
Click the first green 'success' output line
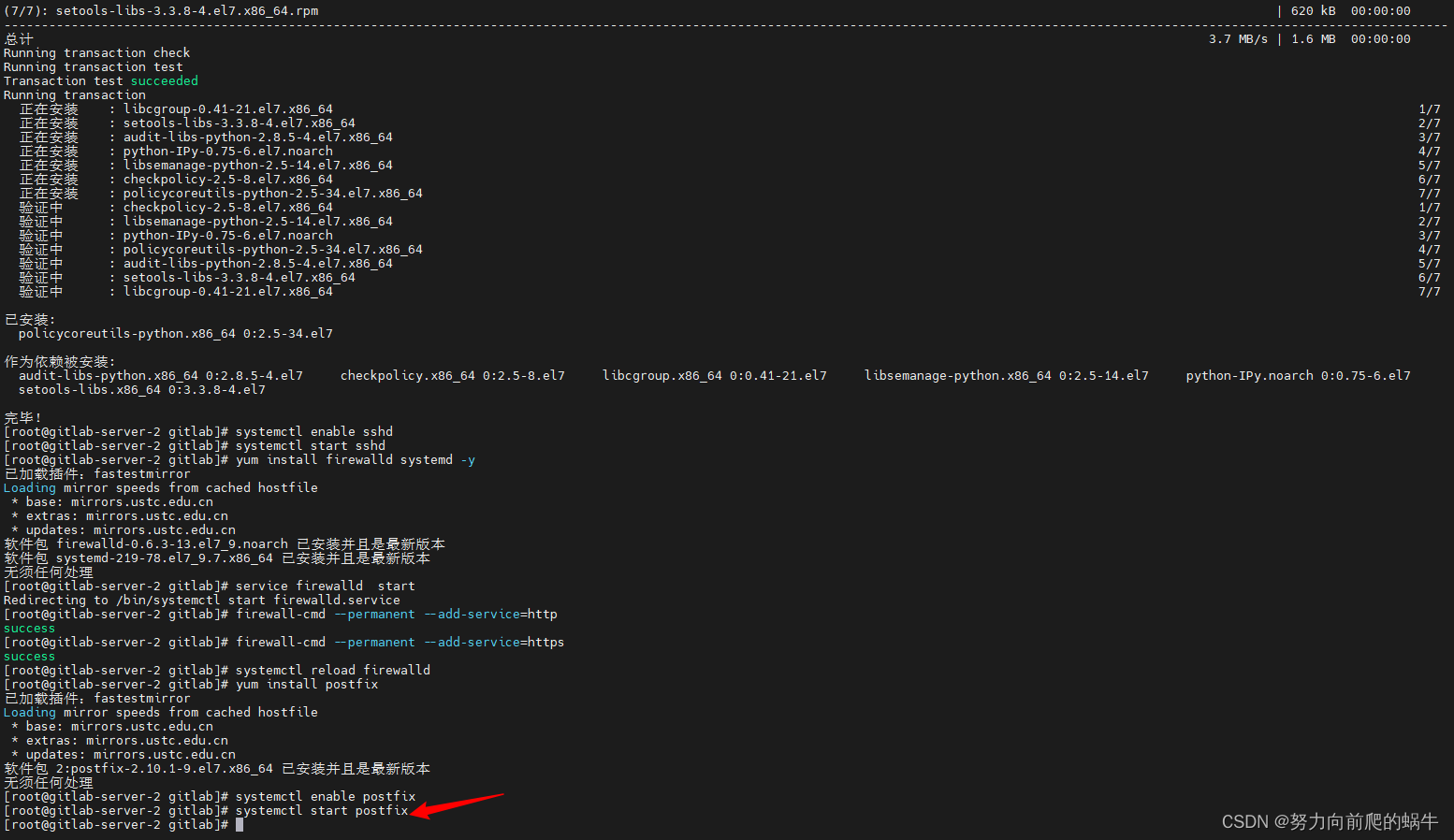point(29,629)
